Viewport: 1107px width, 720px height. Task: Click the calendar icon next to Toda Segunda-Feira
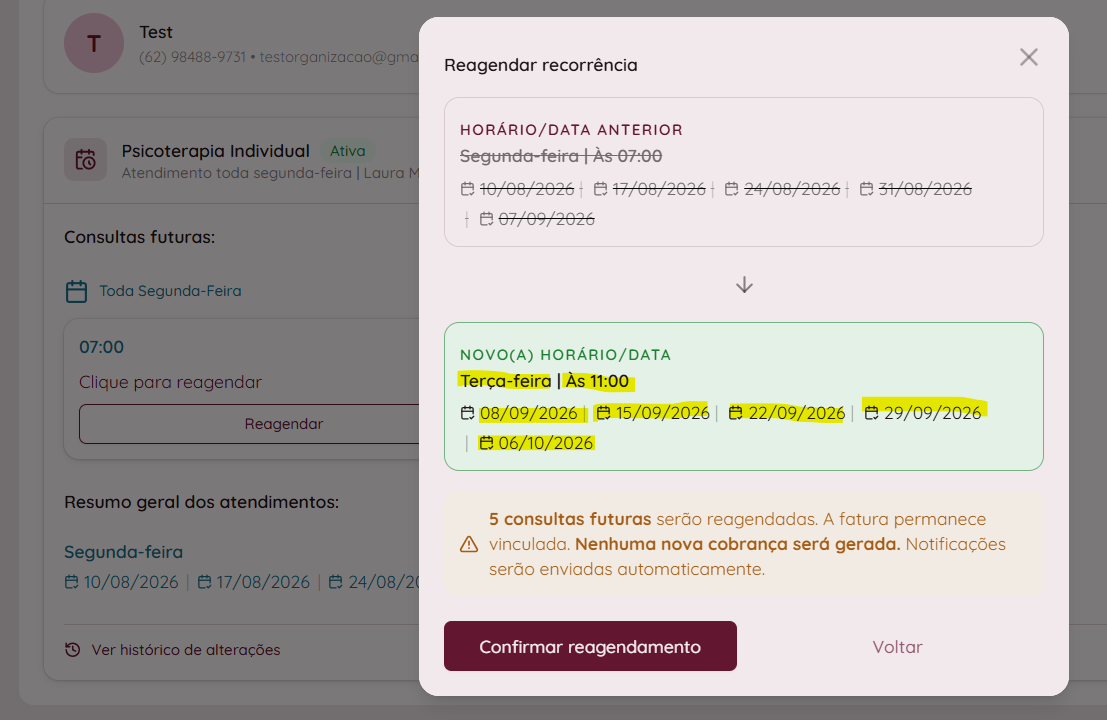point(76,291)
